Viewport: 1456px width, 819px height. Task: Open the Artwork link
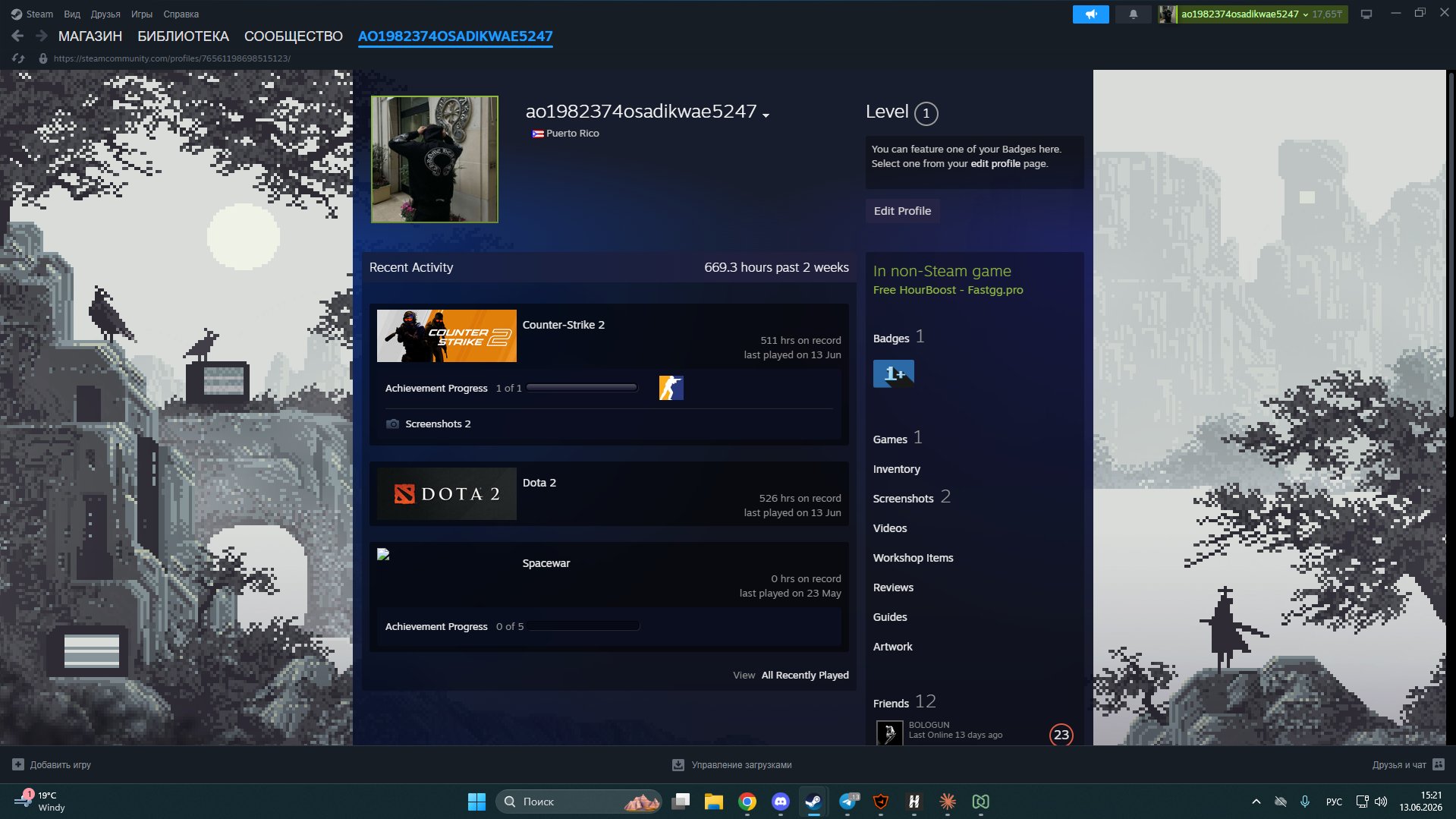[893, 647]
